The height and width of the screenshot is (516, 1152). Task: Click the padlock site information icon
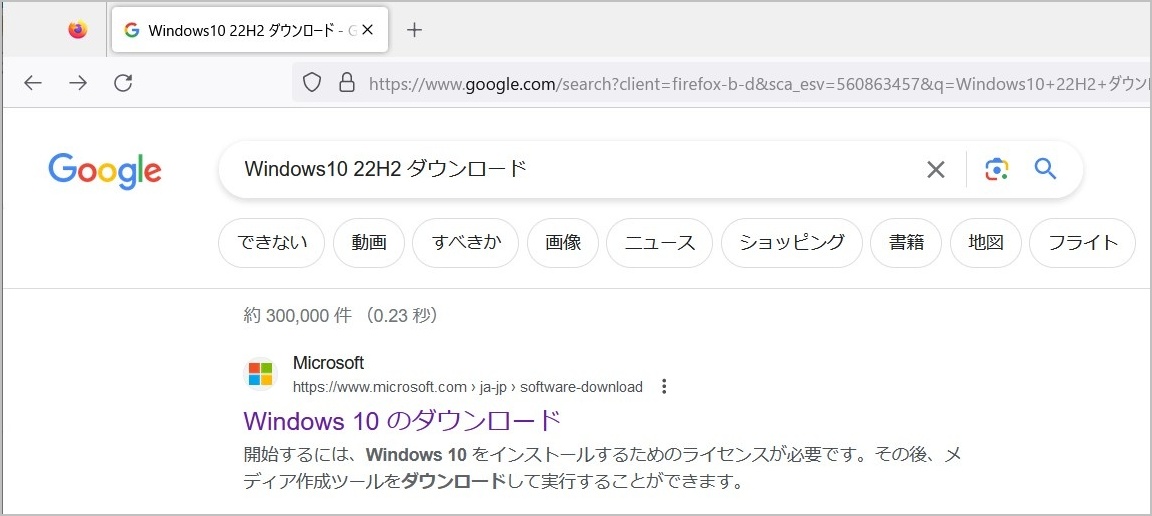(347, 82)
